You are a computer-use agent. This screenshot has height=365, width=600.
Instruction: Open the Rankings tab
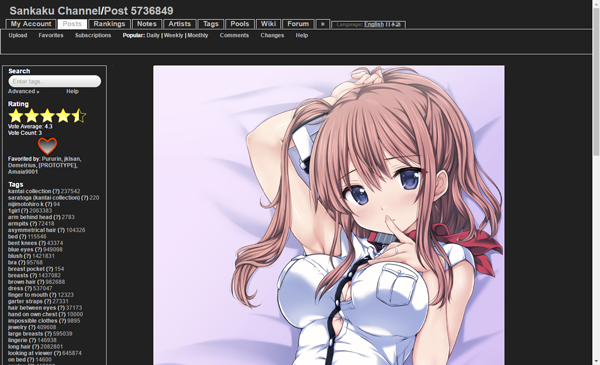109,24
